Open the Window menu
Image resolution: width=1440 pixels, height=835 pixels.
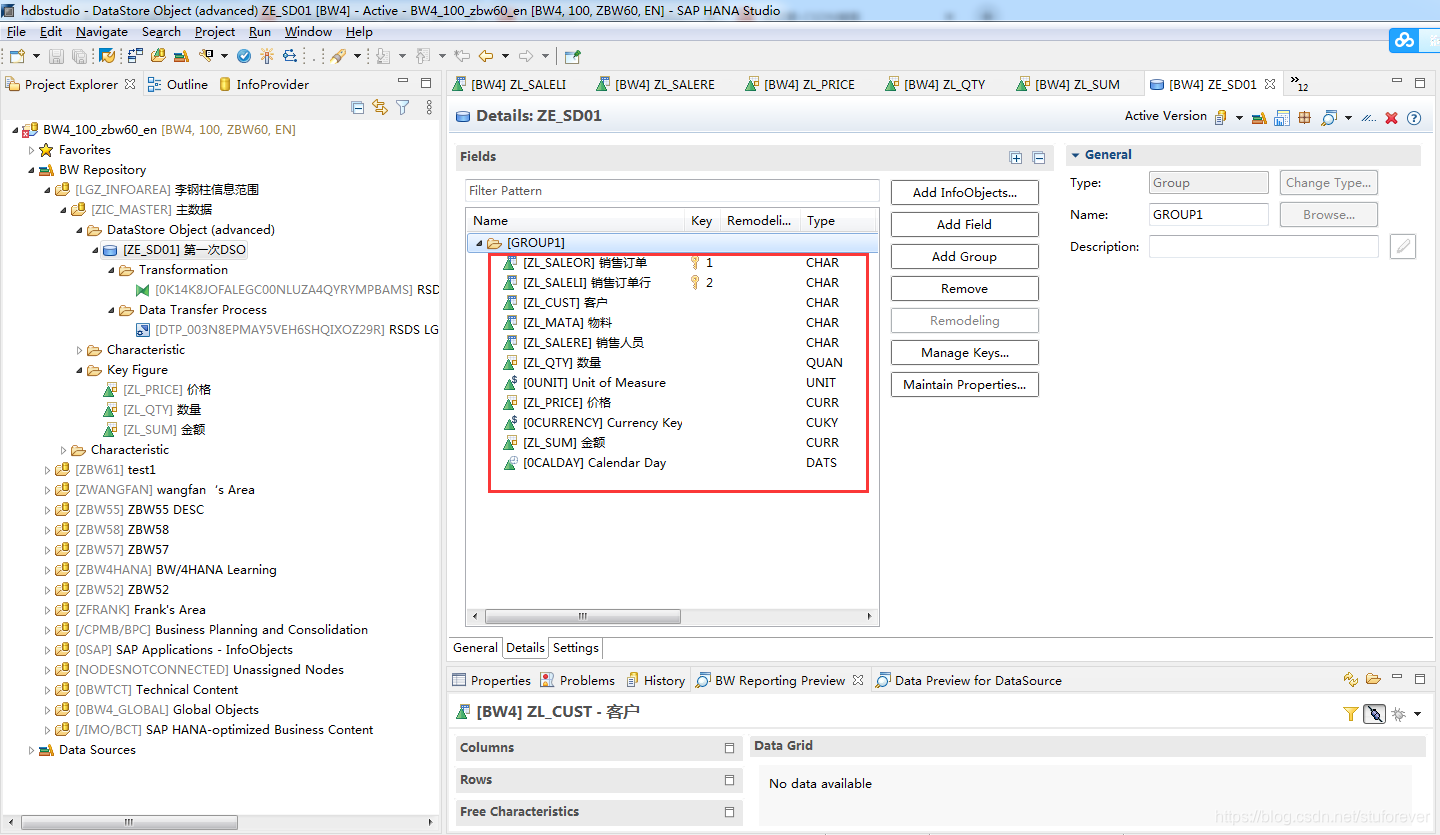tap(308, 31)
